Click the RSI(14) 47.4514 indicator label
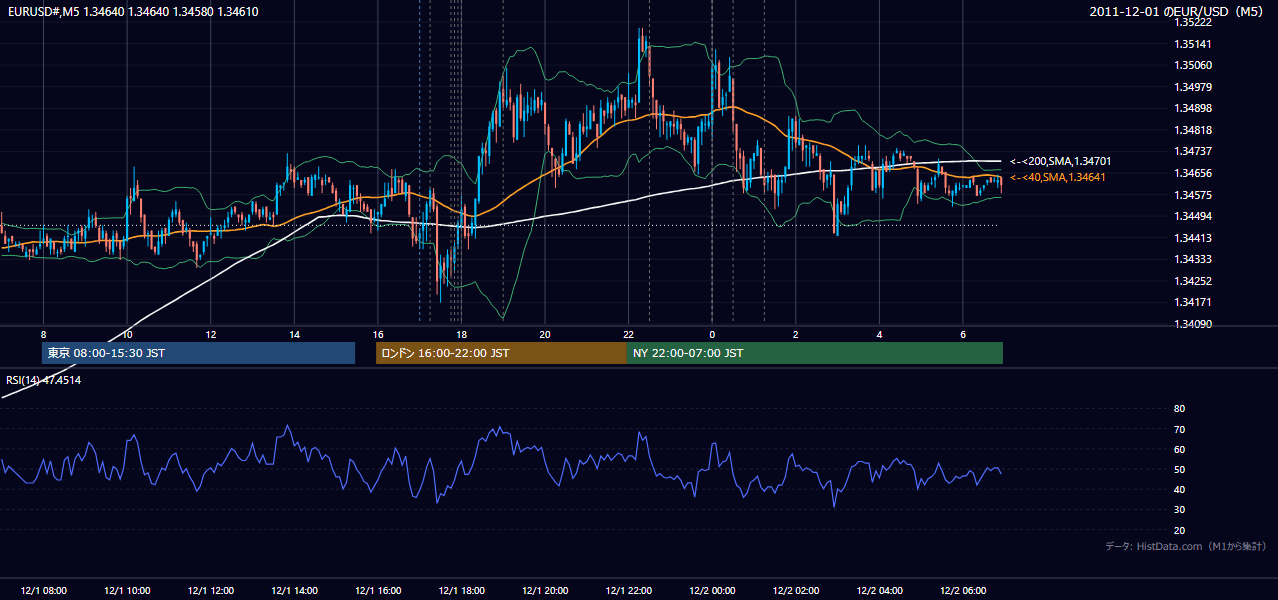 (44, 380)
